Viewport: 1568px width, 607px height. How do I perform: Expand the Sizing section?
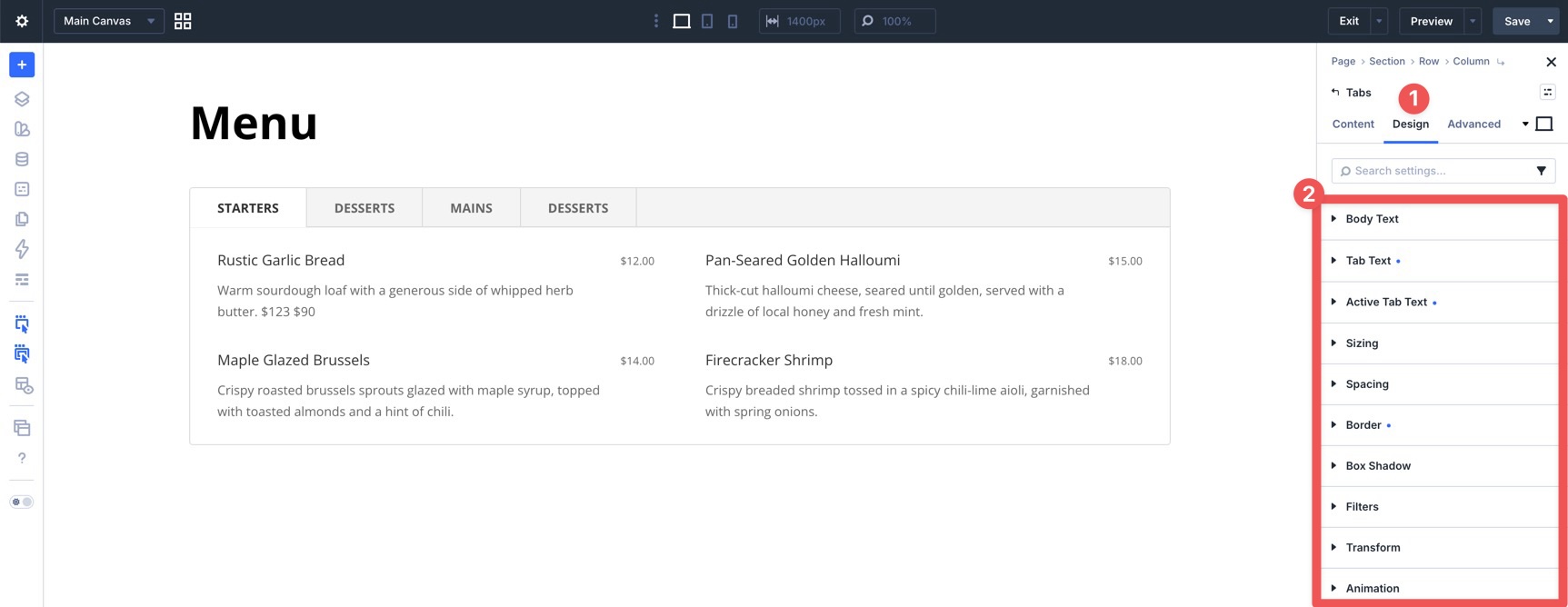tap(1440, 343)
